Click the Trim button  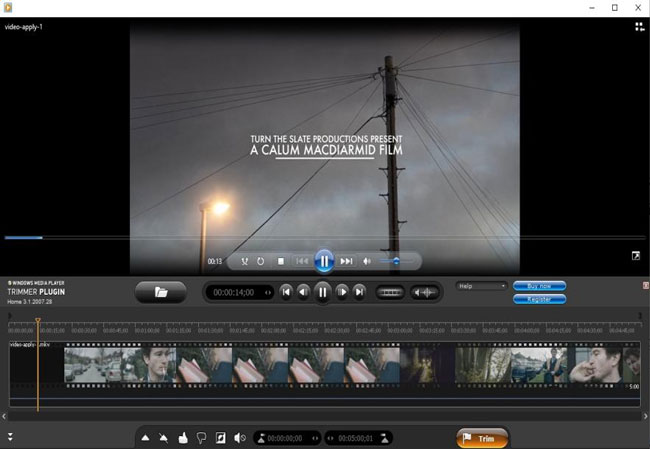pyautogui.click(x=482, y=438)
